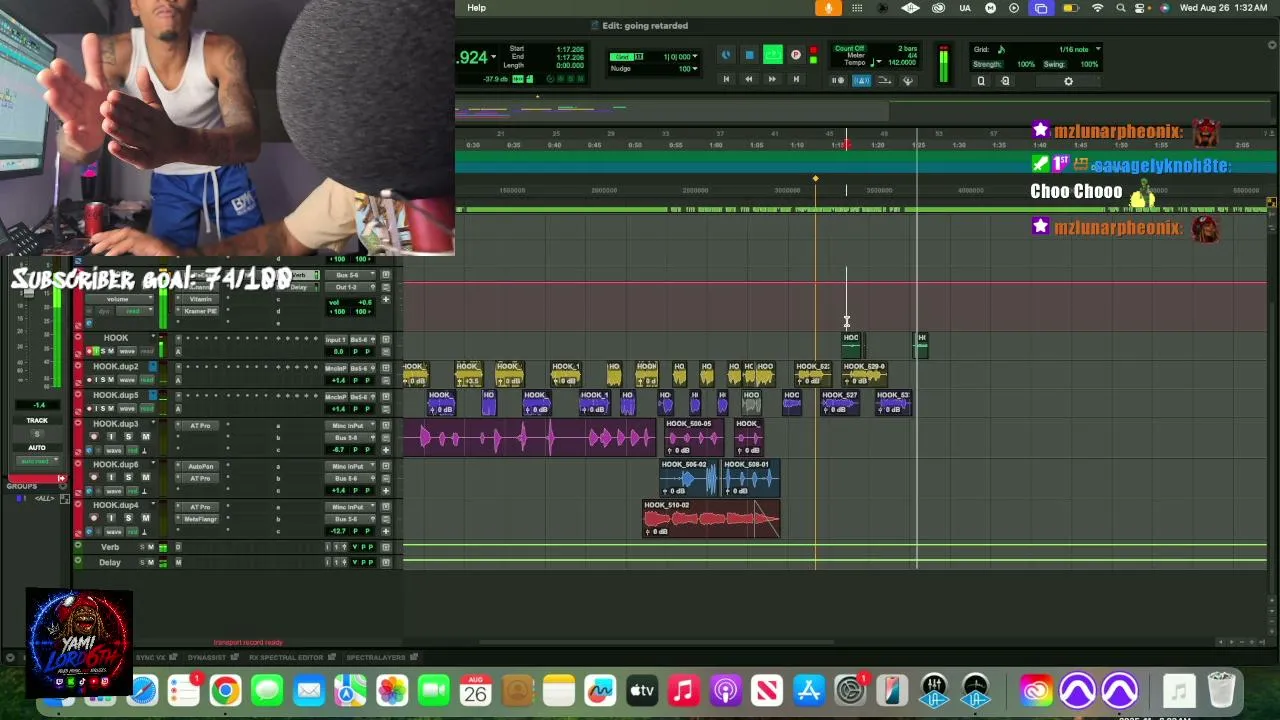Select the blue HOOK_506-02 audio clip
The width and height of the screenshot is (1280, 720).
click(x=689, y=478)
